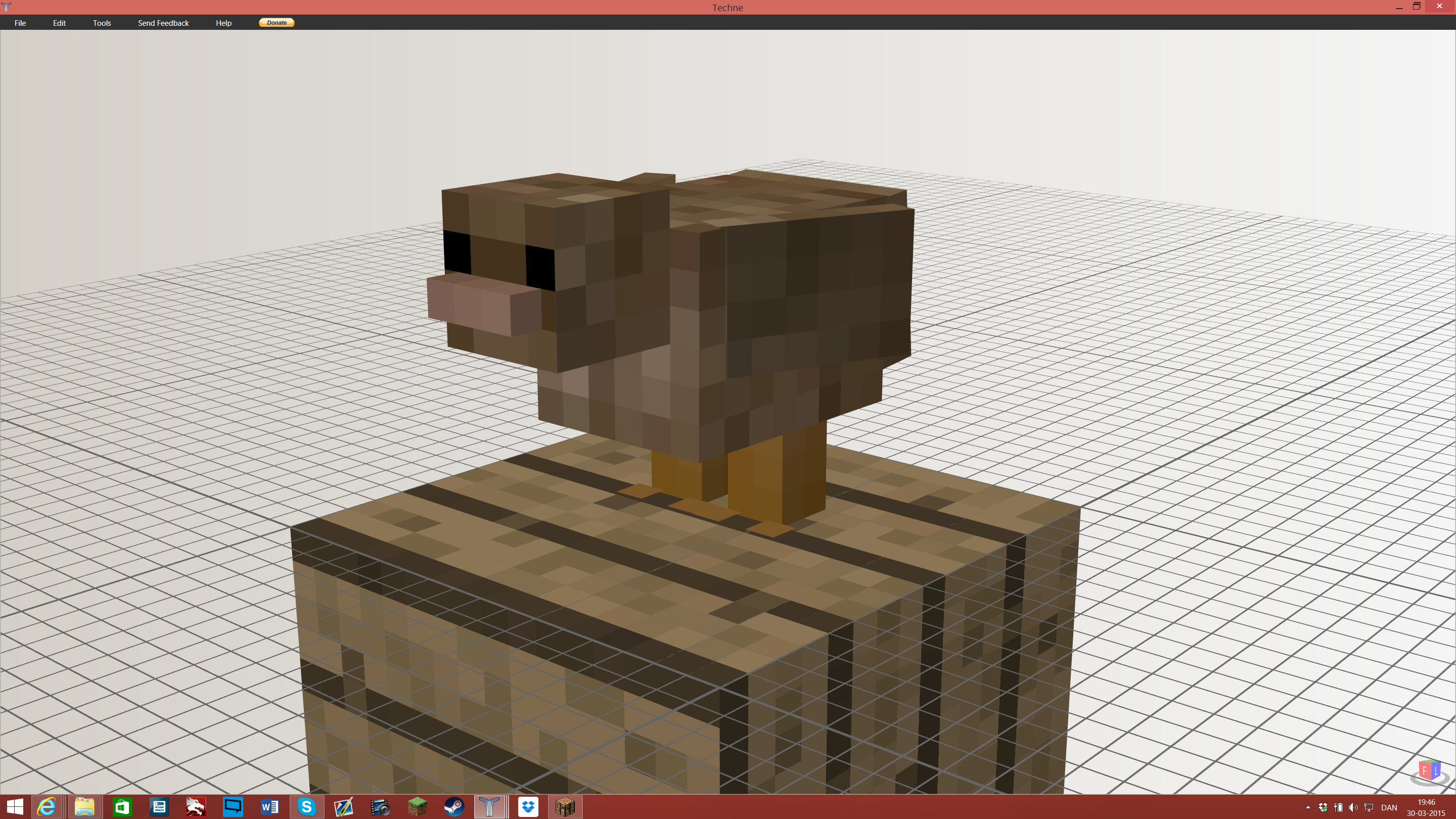Open Dropbox from the taskbar
Viewport: 1456px width, 819px height.
[527, 806]
